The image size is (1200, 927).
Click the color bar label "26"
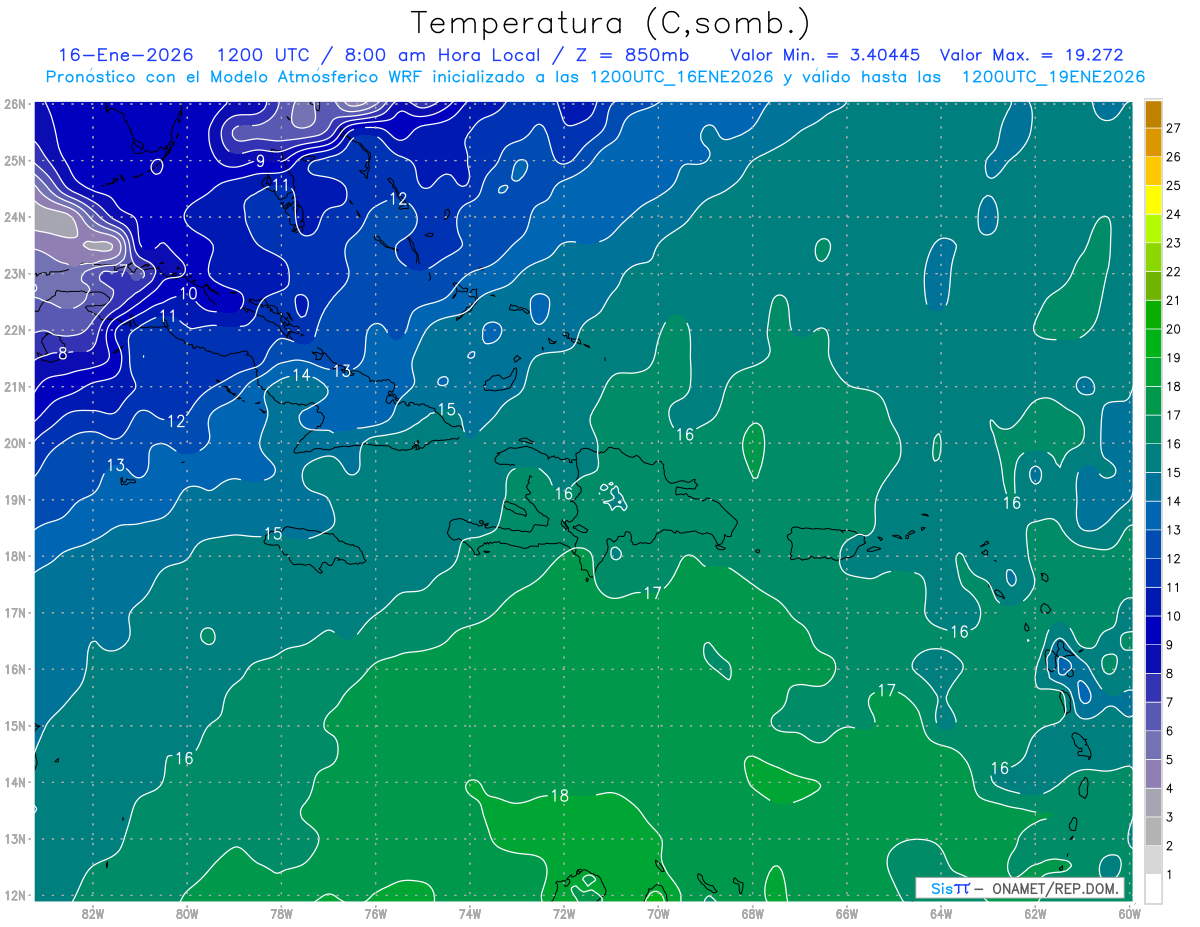pos(1173,157)
